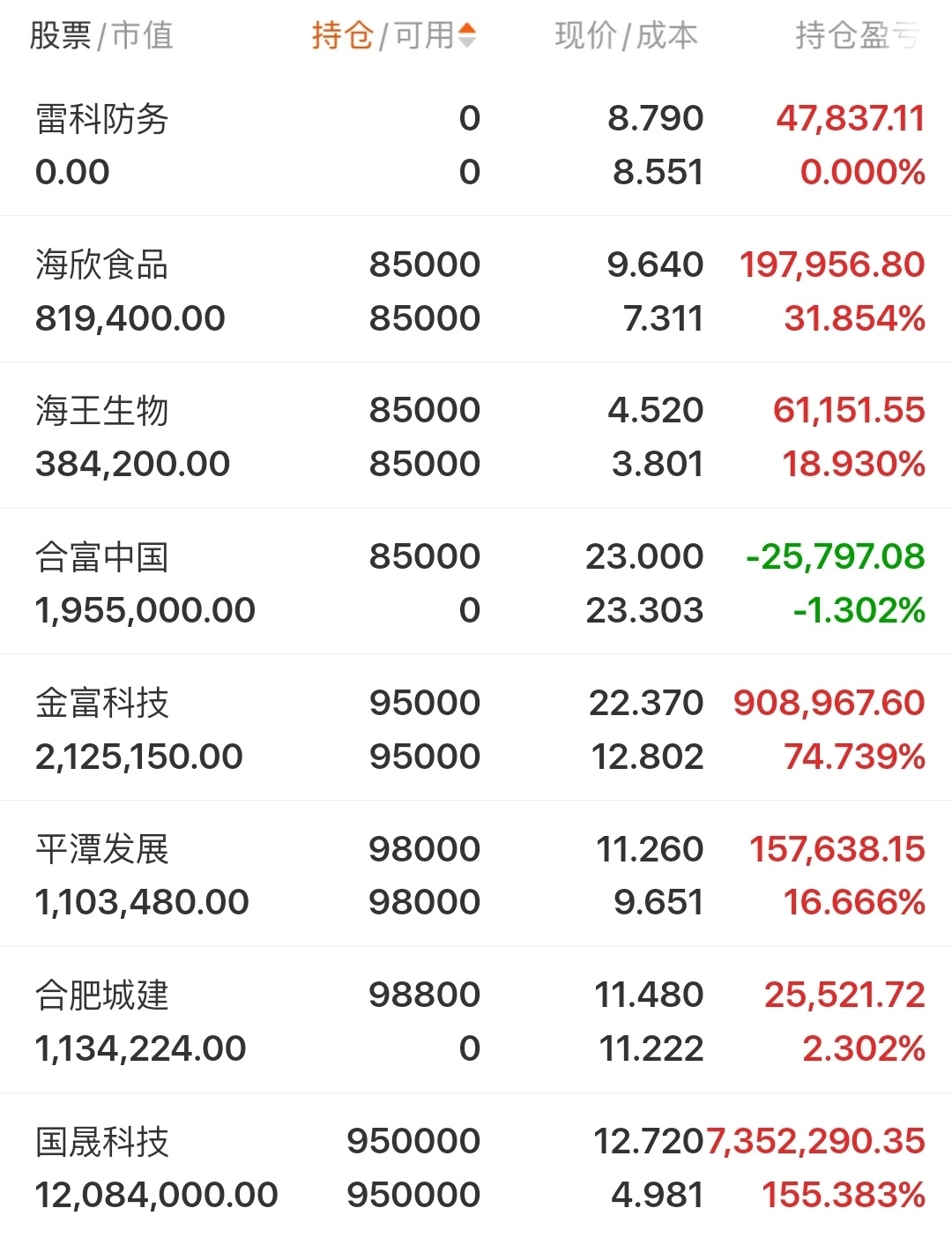The height and width of the screenshot is (1238, 952).
Task: Sort by the 股票/市值 column header
Action: tap(101, 35)
